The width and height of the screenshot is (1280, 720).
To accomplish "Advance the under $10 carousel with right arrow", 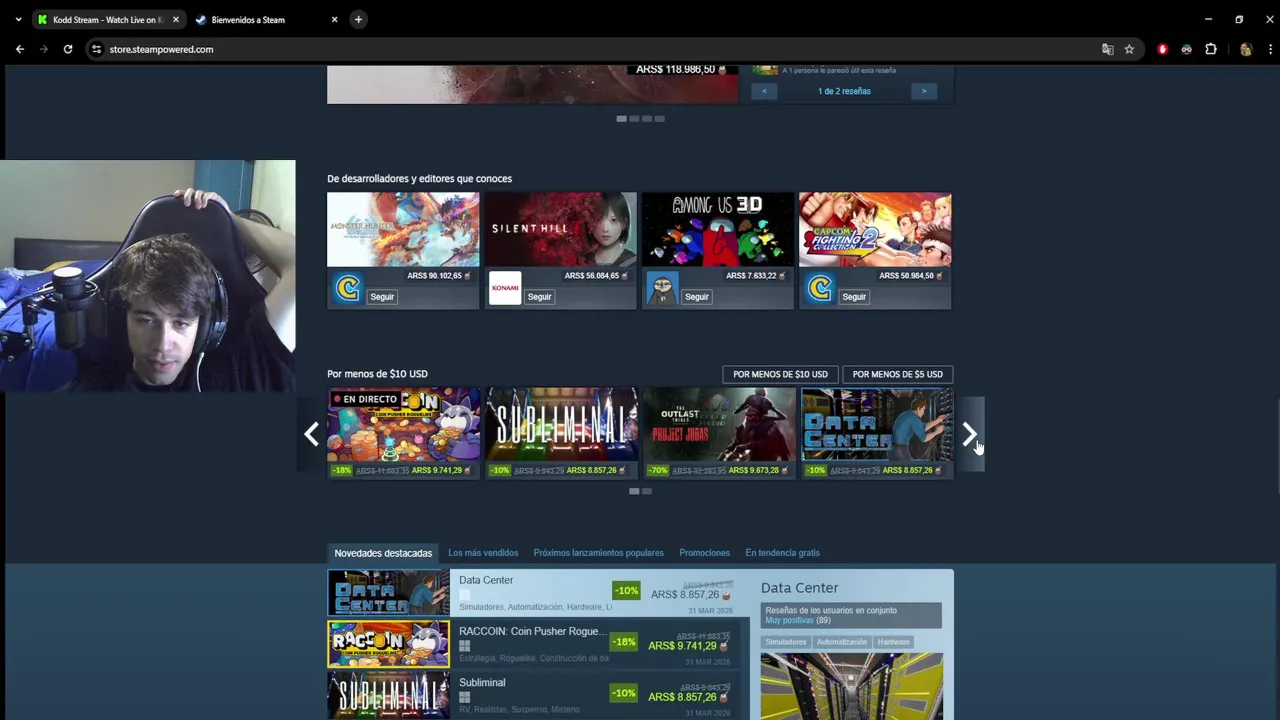I will (969, 434).
